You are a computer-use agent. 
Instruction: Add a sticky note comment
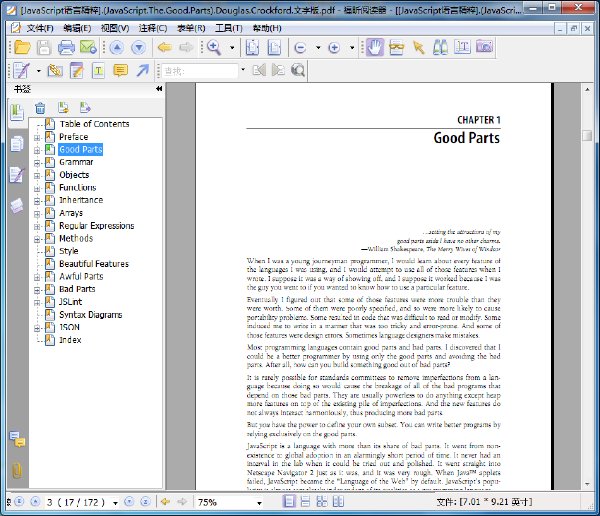(x=121, y=71)
